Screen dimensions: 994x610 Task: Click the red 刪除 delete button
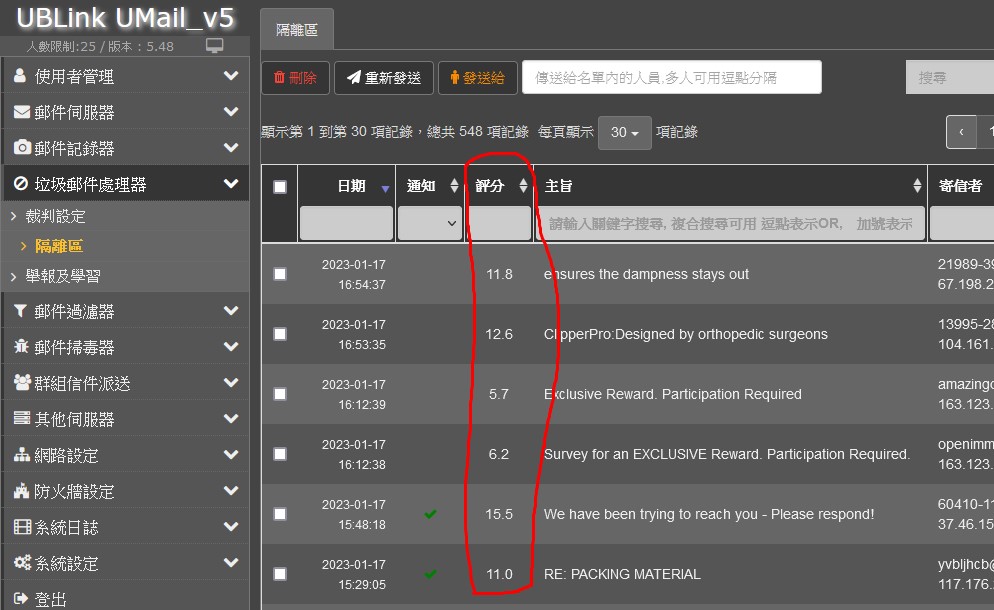coord(295,78)
